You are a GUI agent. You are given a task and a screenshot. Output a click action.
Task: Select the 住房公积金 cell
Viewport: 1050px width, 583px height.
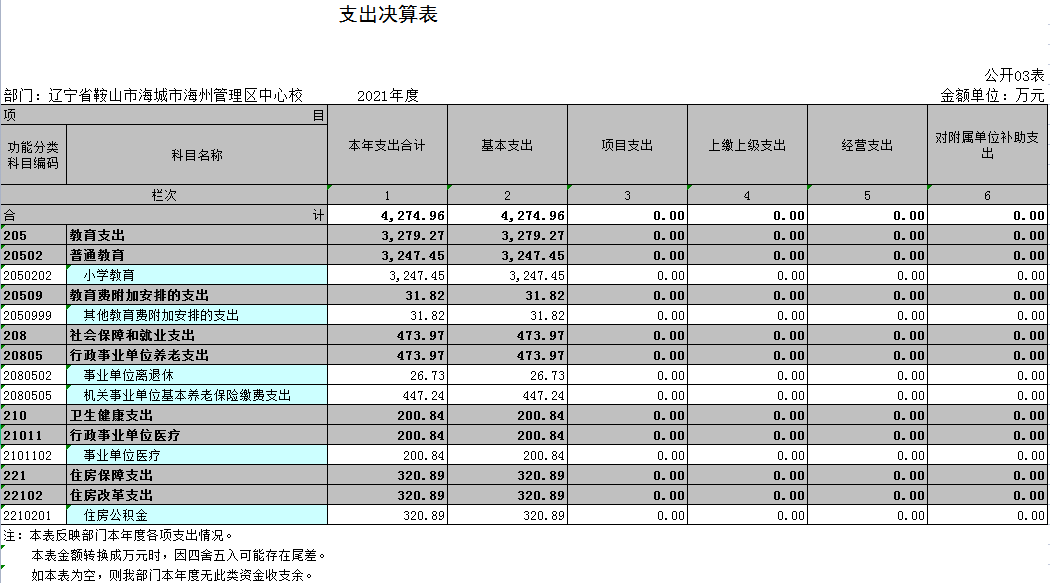[x=197, y=515]
